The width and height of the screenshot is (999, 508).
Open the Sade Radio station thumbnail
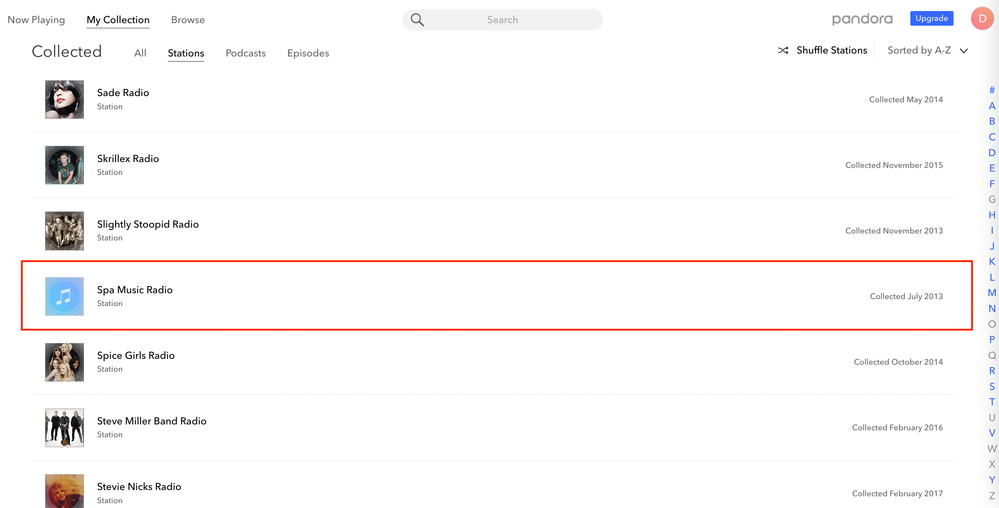pos(64,99)
